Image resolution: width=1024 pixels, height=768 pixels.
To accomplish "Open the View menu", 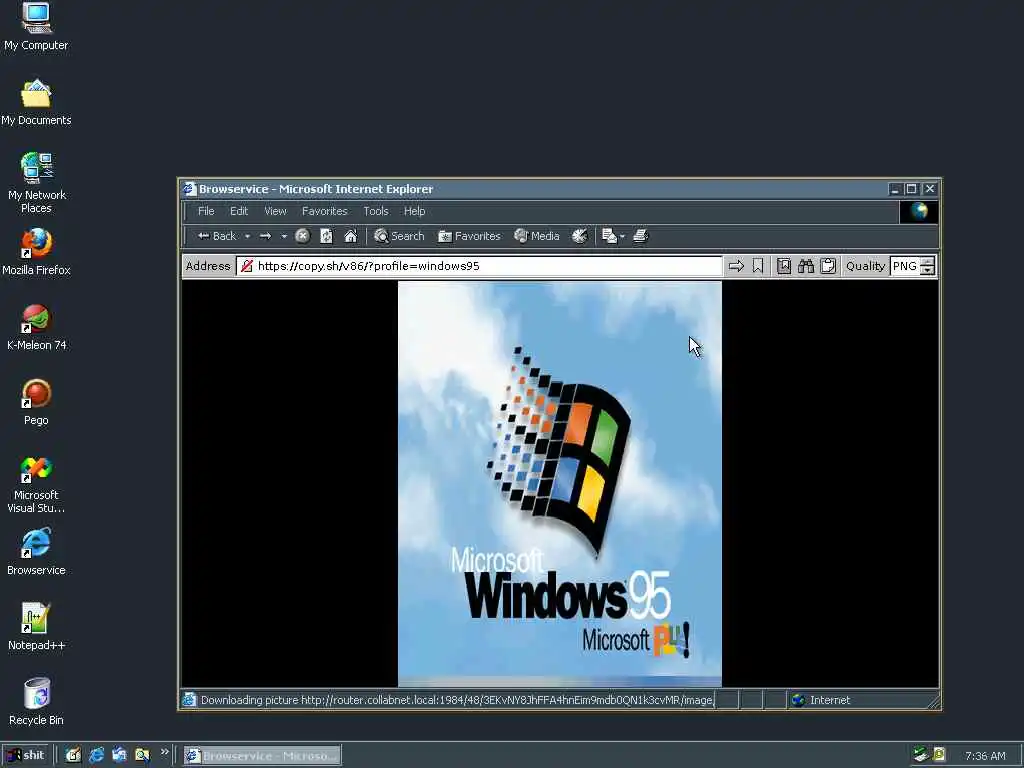I will 275,211.
